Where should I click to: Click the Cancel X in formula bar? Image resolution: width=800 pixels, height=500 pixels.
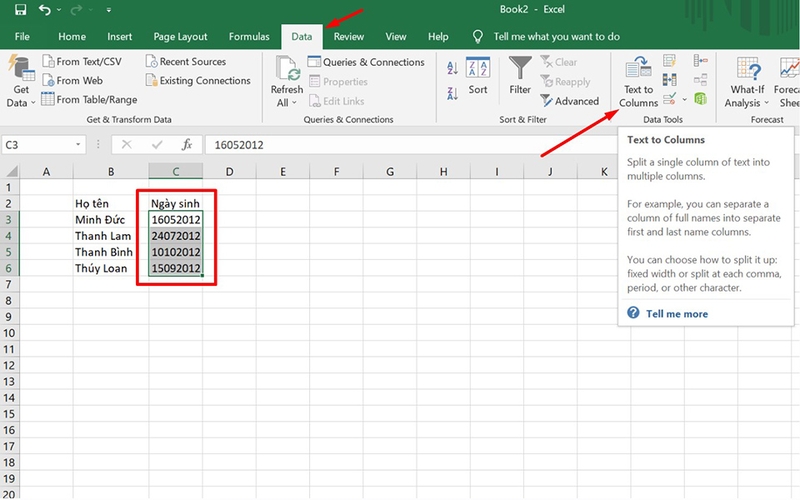(127, 145)
